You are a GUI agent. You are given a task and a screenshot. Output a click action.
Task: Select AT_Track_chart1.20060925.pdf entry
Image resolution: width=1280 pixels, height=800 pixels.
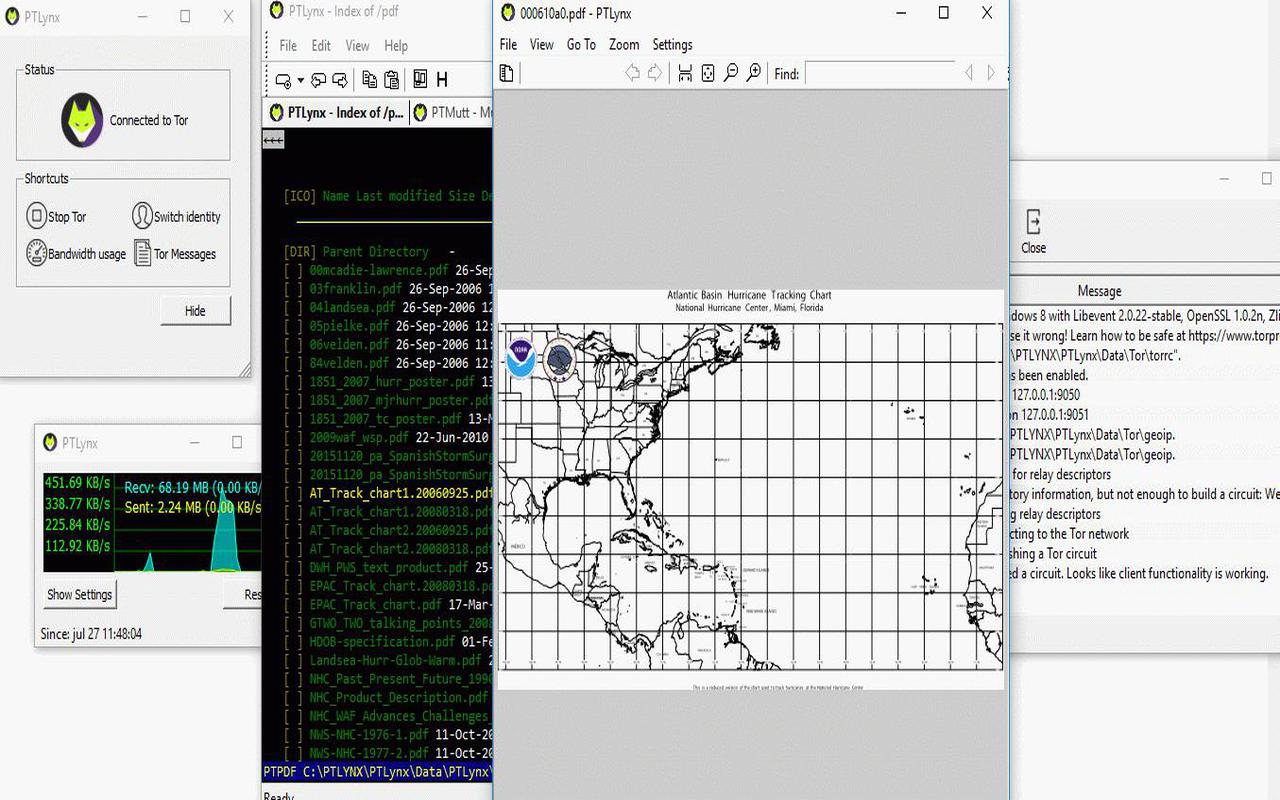(x=400, y=493)
